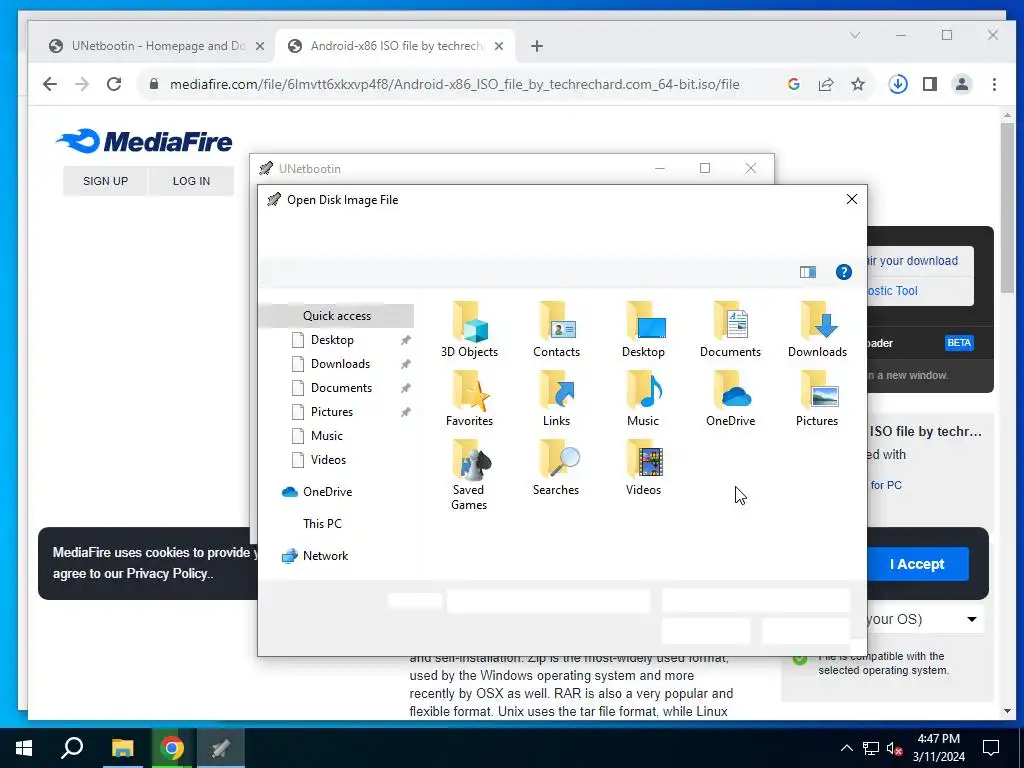Open Chrome profile icon
Viewport: 1024px width, 768px height.
pos(962,84)
